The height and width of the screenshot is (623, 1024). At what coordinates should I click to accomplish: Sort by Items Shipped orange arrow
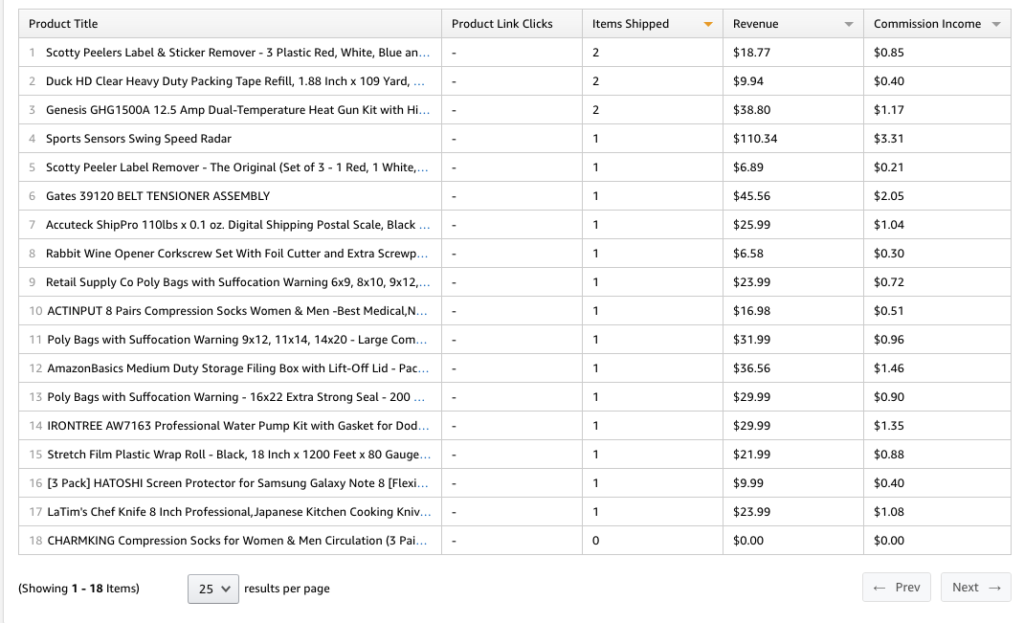tap(708, 25)
